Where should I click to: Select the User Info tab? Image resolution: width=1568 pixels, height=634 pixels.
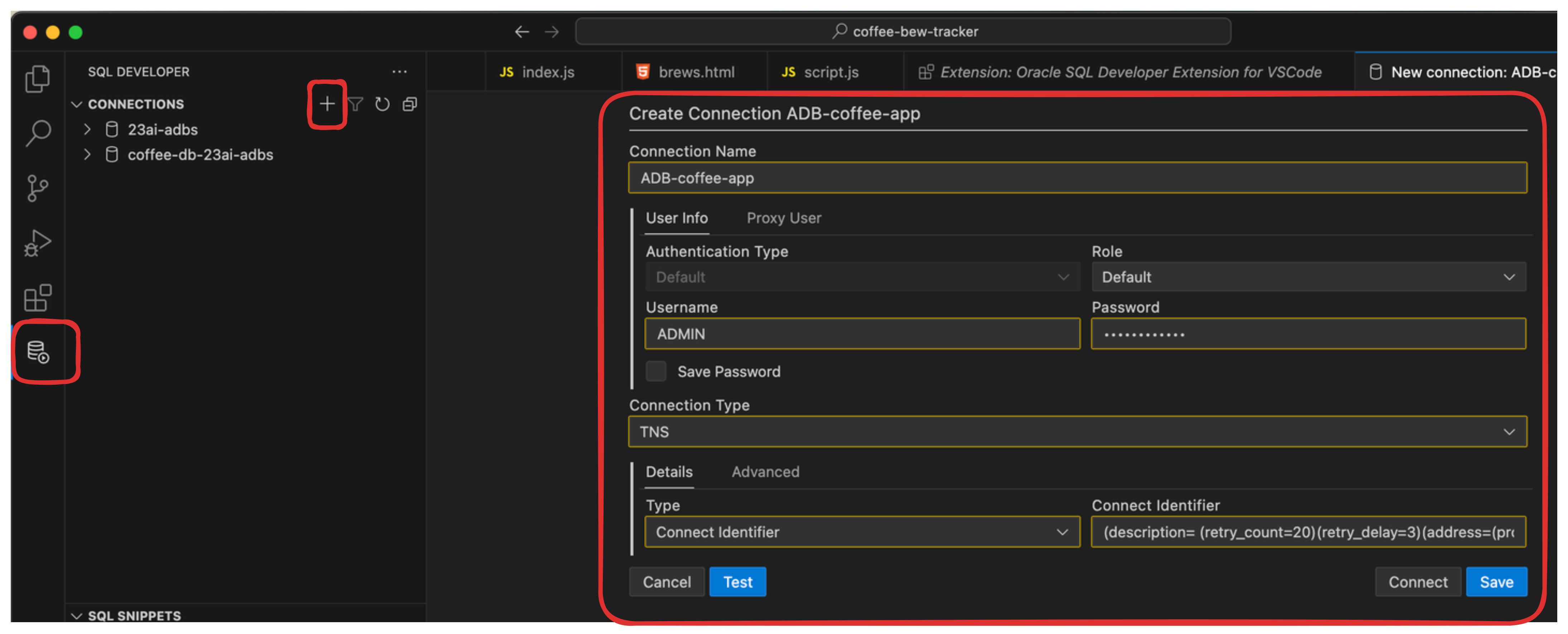click(677, 218)
